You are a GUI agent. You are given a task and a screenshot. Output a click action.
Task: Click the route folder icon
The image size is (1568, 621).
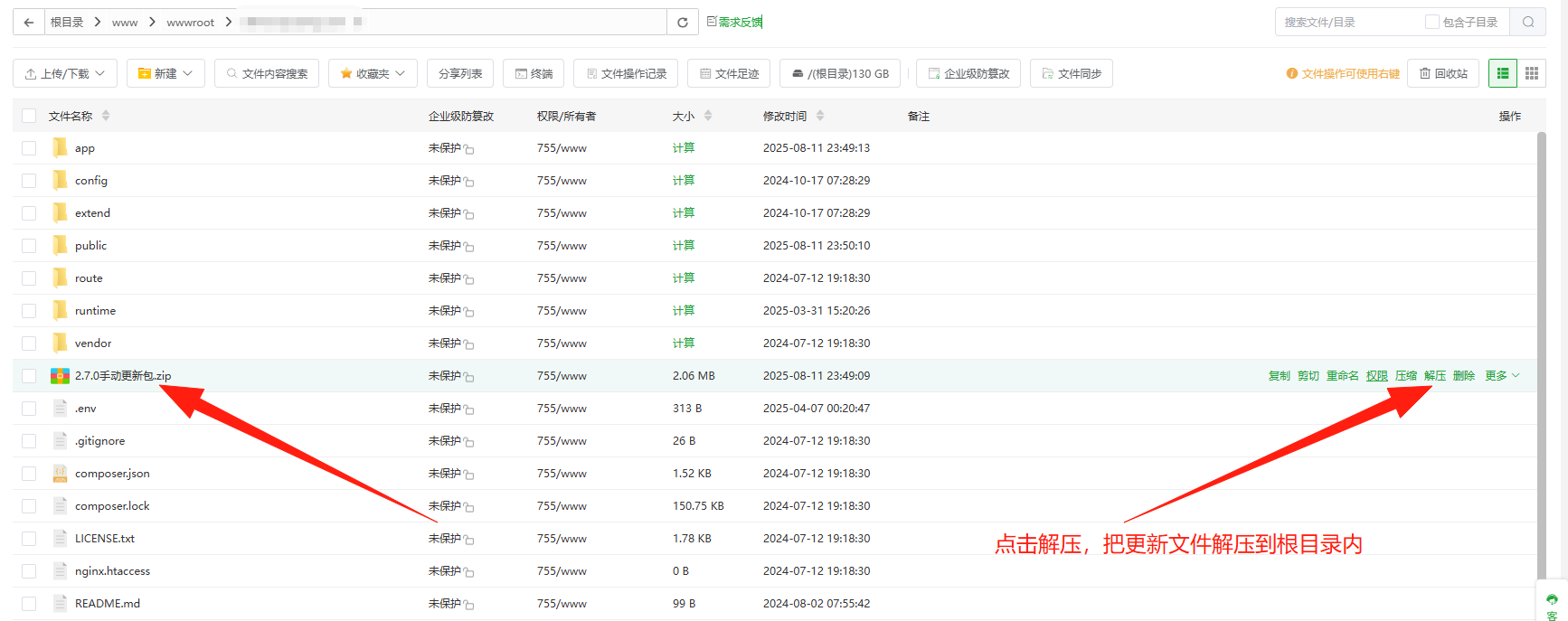60,278
